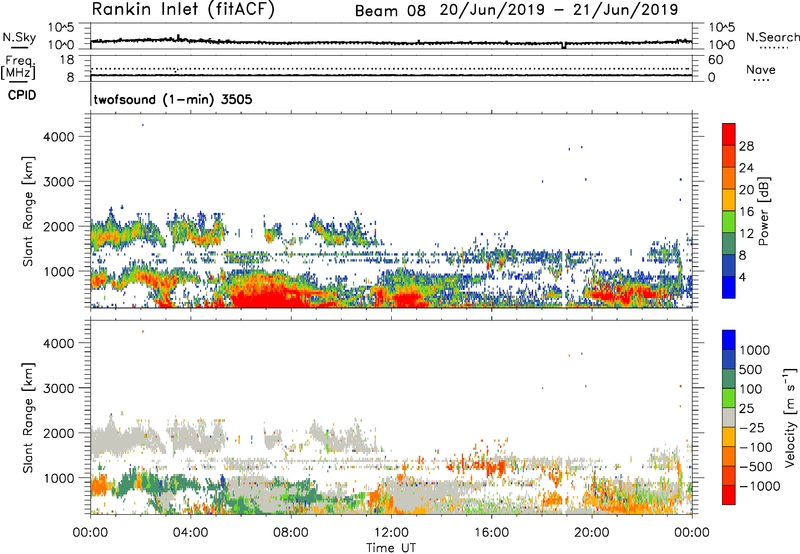The image size is (800, 554).
Task: Click the '18' tick on frequency axis
Action: tap(67, 60)
